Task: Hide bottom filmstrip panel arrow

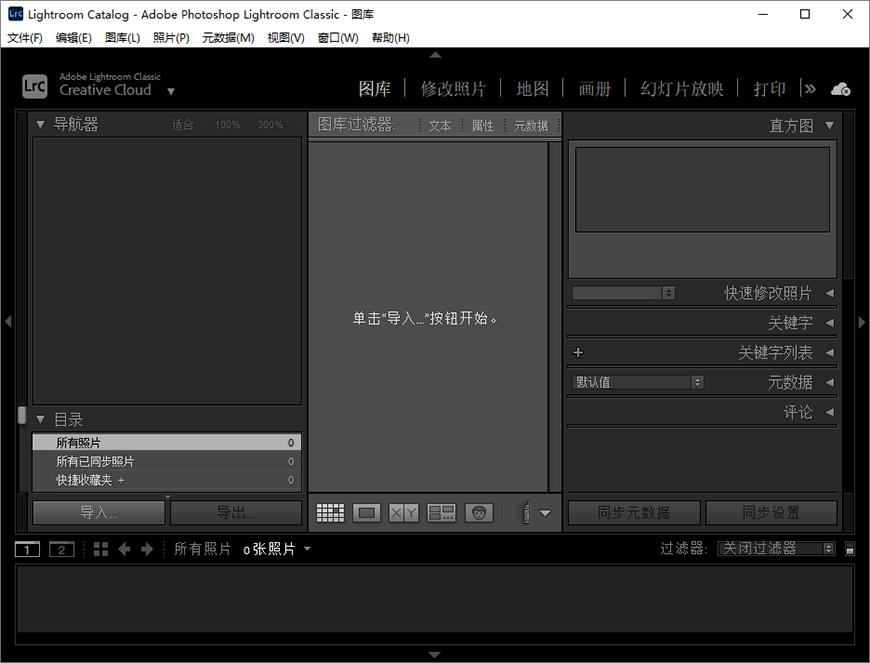Action: (435, 655)
